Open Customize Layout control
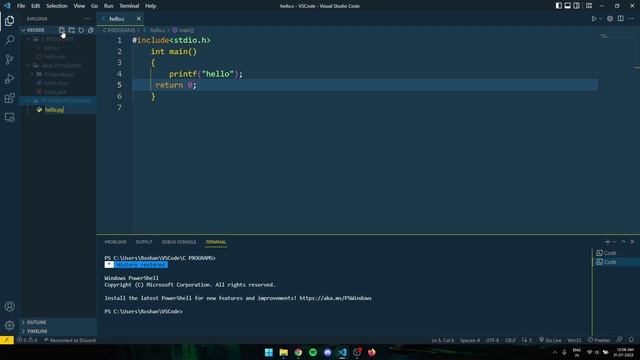640x360 pixels. (x=589, y=6)
